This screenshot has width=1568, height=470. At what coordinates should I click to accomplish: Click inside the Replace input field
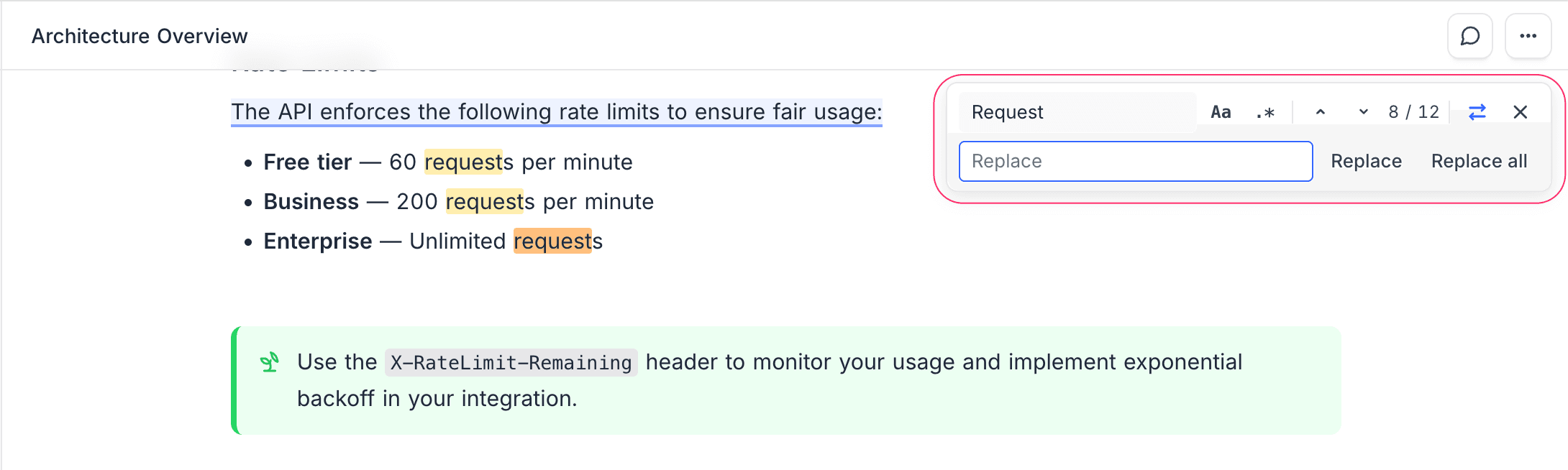coord(1135,161)
